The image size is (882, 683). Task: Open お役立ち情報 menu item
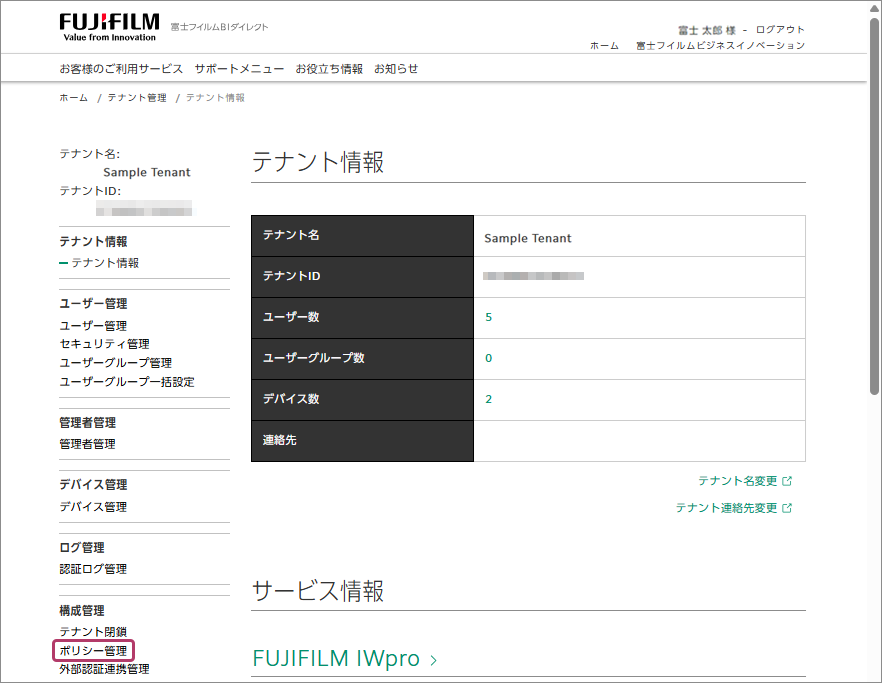(329, 69)
